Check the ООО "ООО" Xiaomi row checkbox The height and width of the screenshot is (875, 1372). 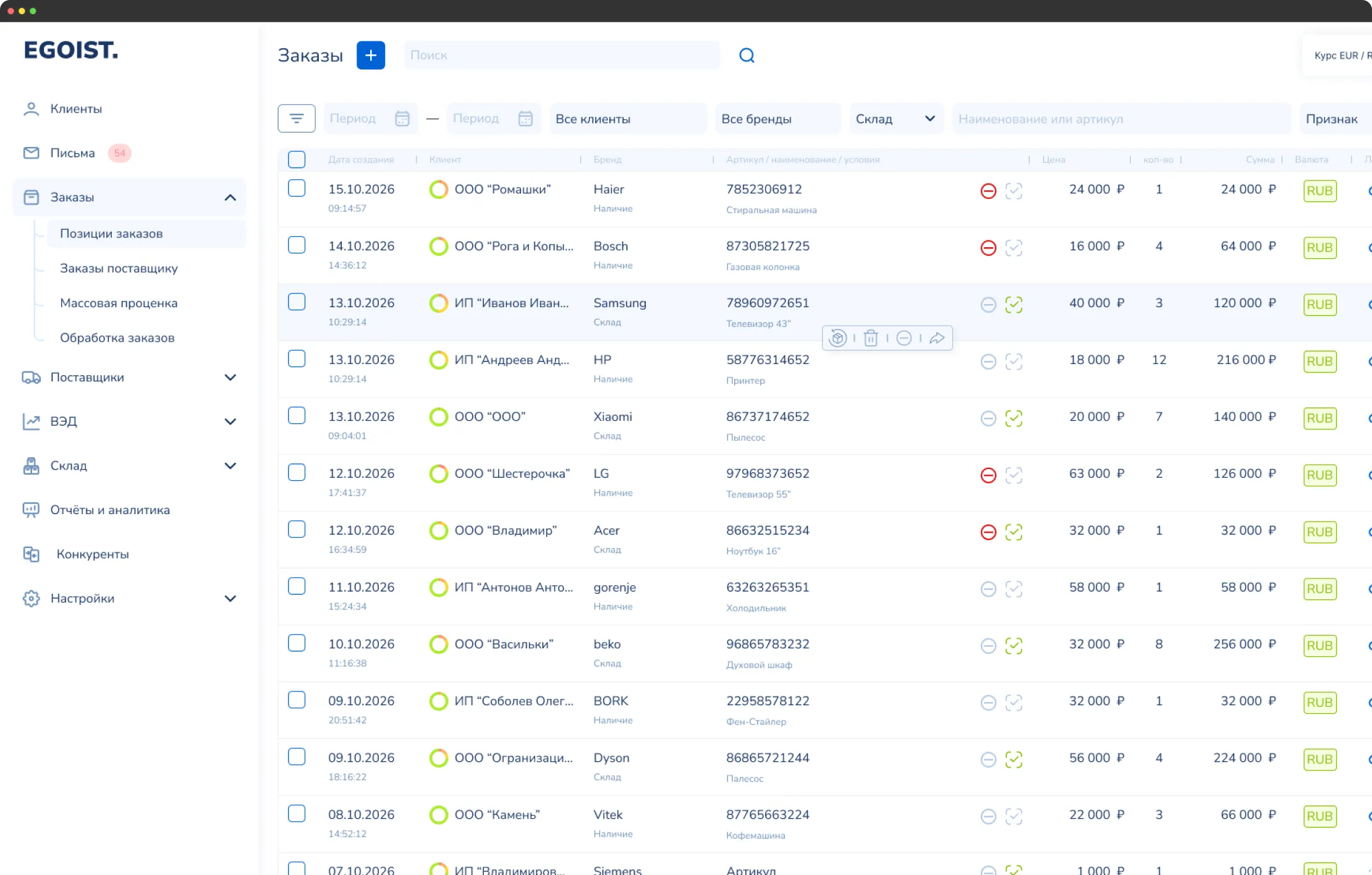pyautogui.click(x=297, y=416)
